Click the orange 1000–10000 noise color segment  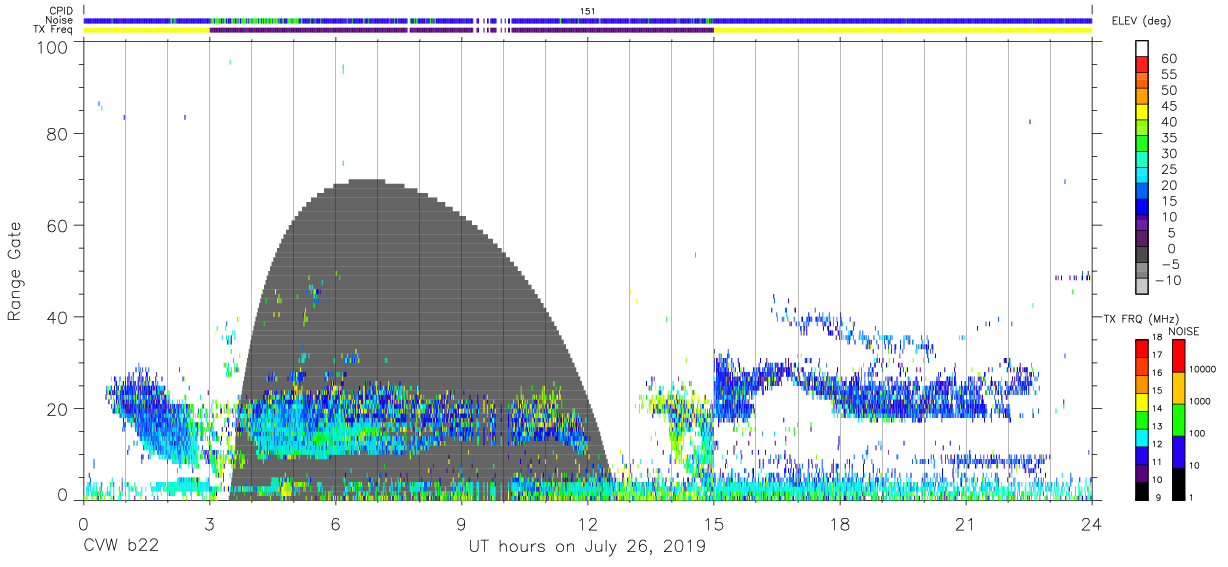tap(1178, 387)
